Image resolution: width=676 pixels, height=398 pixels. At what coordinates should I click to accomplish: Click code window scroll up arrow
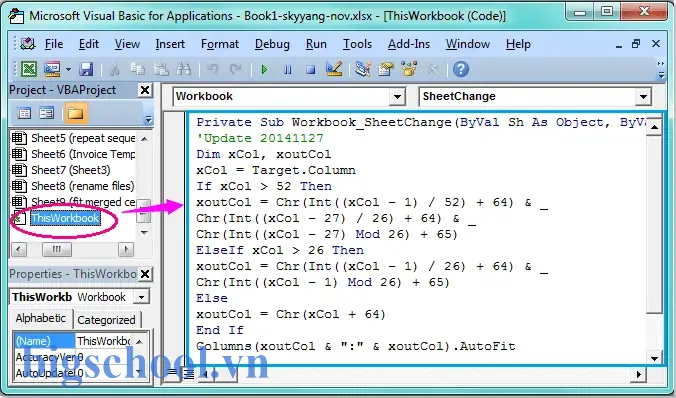[654, 127]
